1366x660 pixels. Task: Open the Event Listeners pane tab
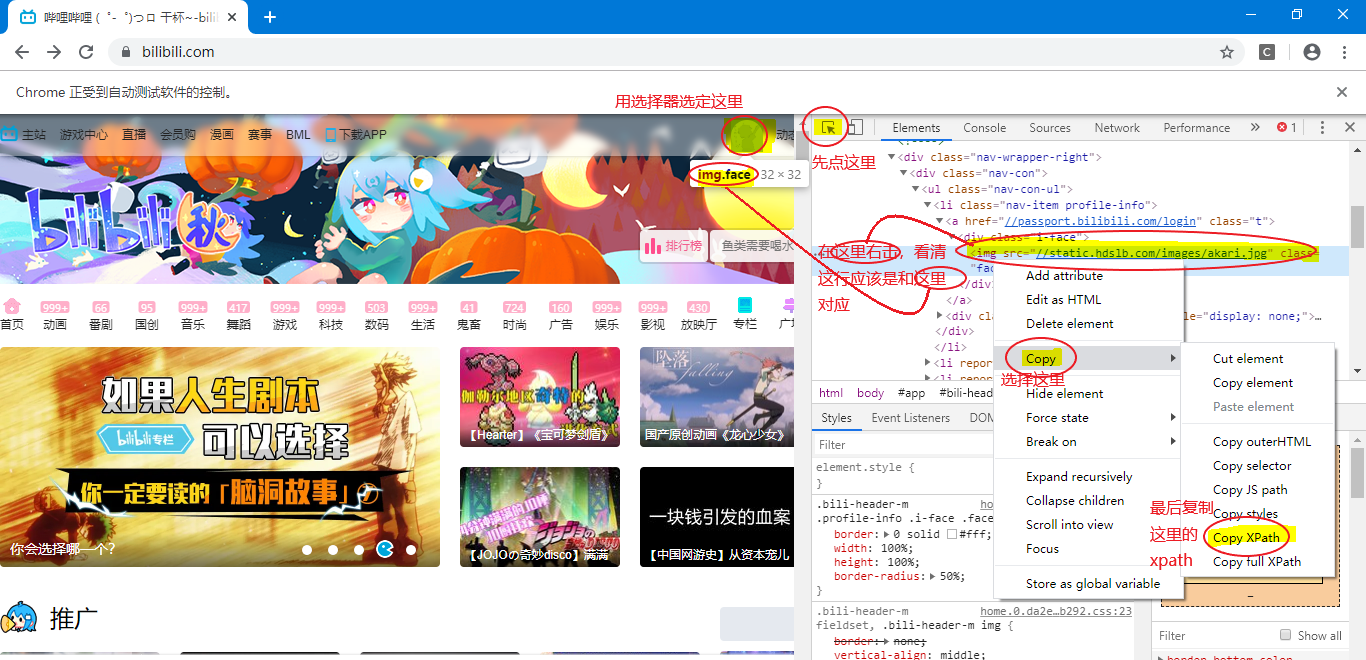click(911, 418)
